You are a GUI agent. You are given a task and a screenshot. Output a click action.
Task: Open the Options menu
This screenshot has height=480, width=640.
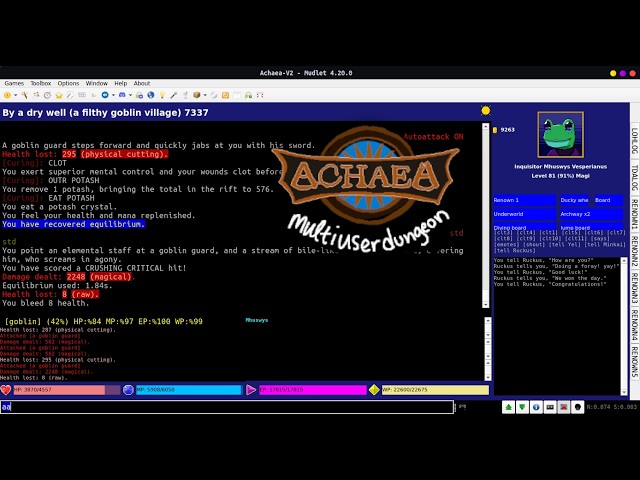pos(68,83)
